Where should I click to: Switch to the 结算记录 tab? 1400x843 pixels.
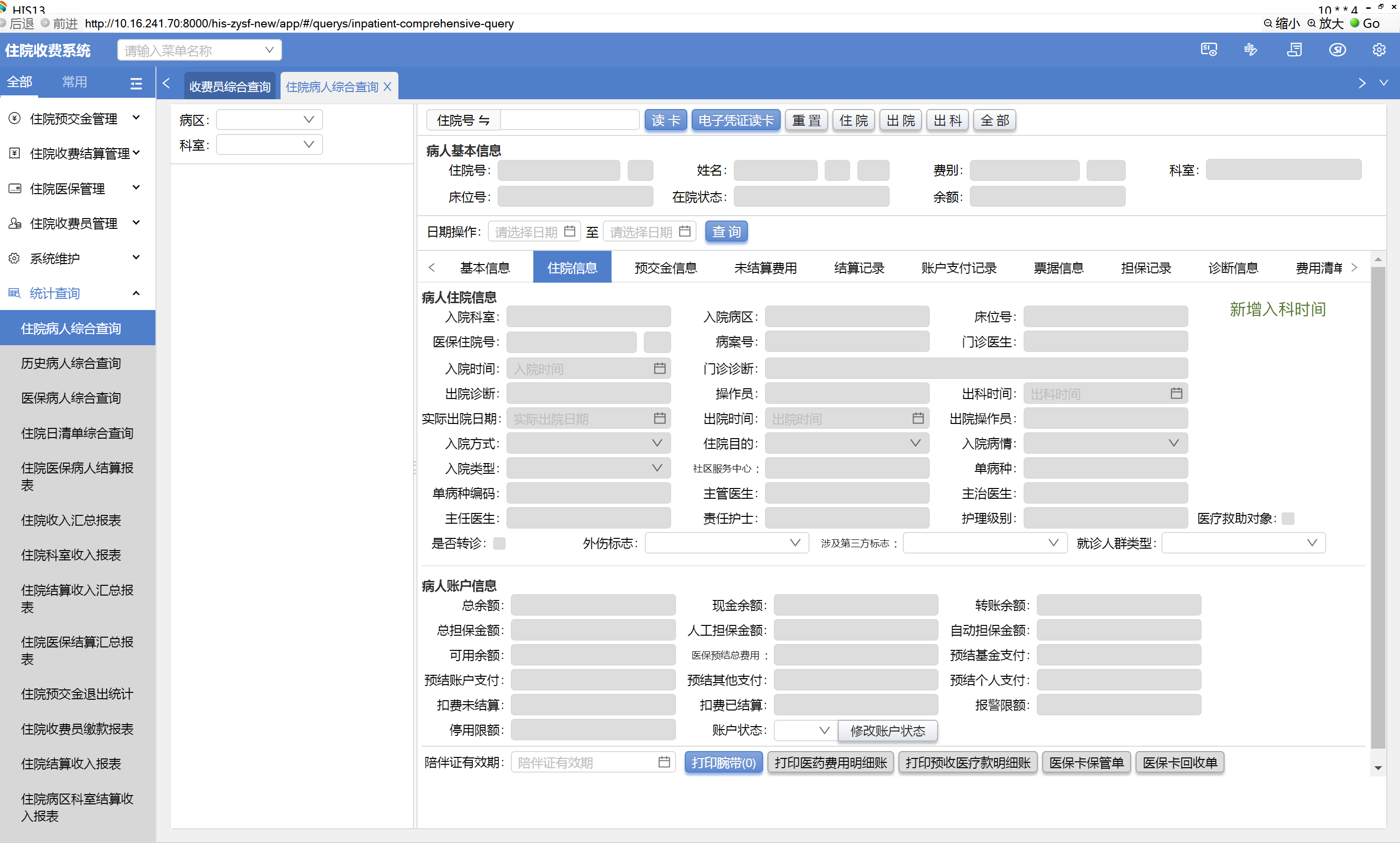point(858,267)
